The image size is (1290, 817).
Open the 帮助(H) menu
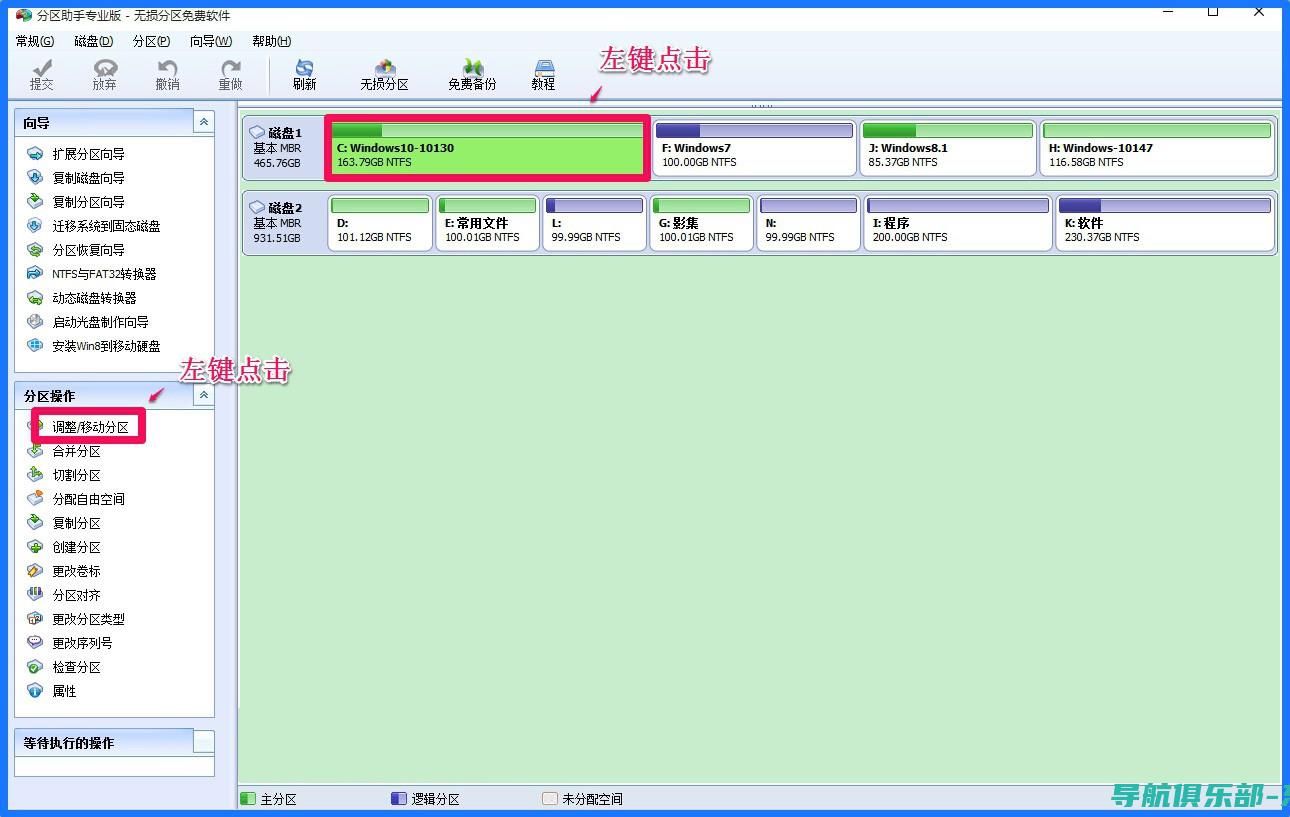(272, 41)
